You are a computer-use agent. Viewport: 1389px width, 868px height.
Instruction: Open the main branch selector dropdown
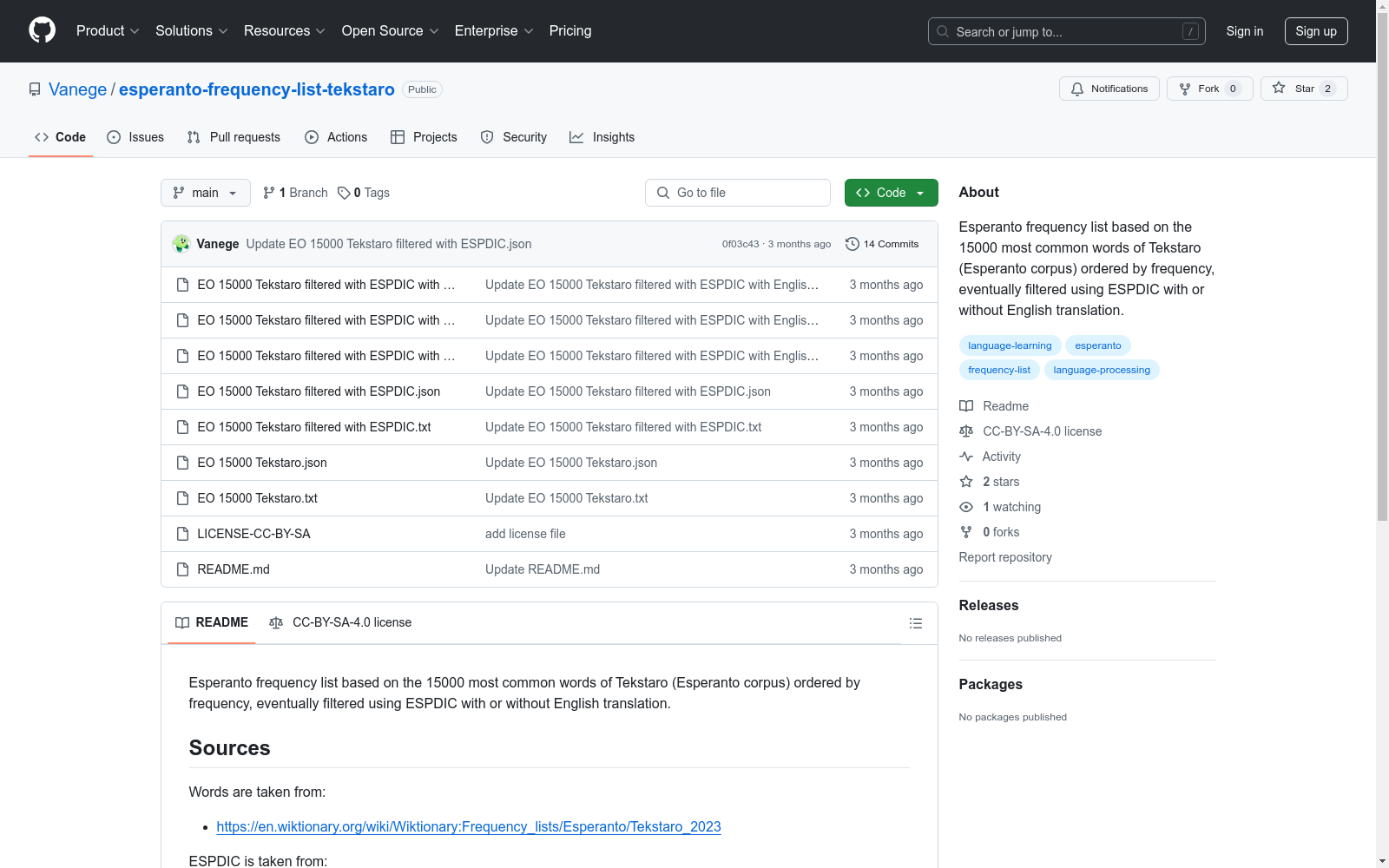point(206,193)
